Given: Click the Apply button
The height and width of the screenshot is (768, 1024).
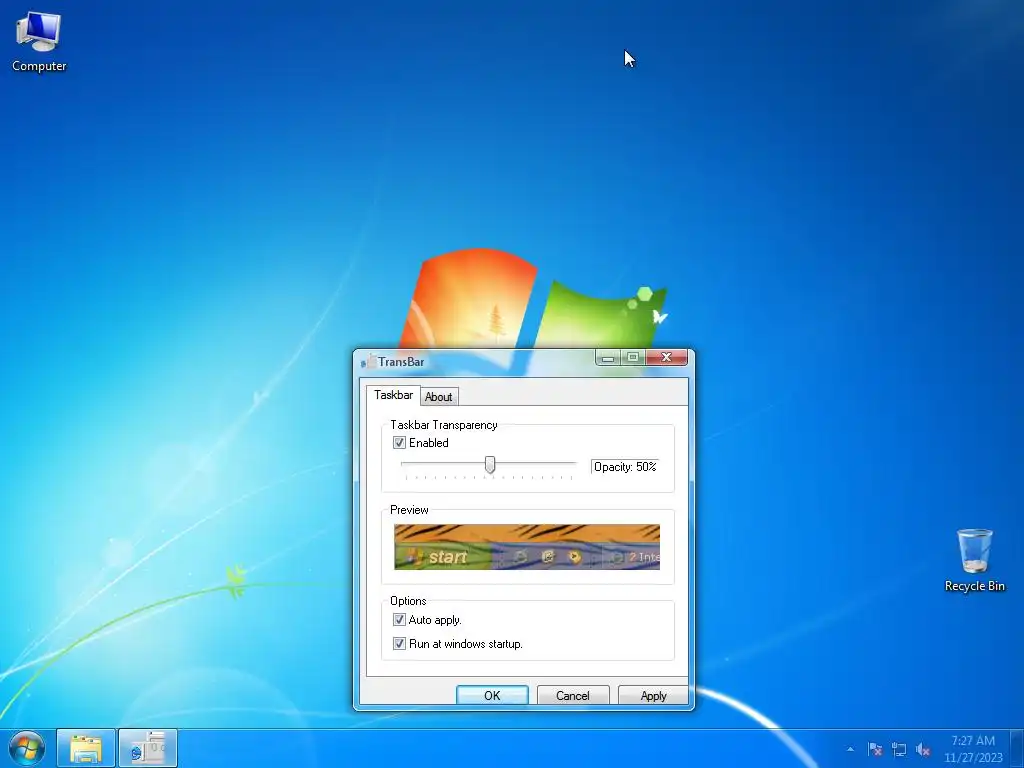Looking at the screenshot, I should point(653,696).
